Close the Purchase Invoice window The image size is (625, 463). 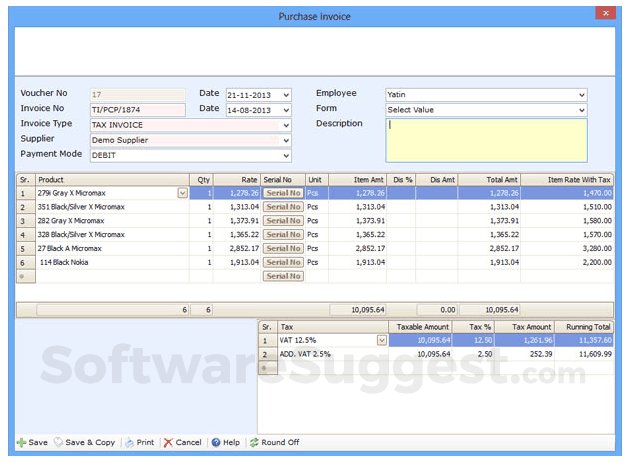603,13
